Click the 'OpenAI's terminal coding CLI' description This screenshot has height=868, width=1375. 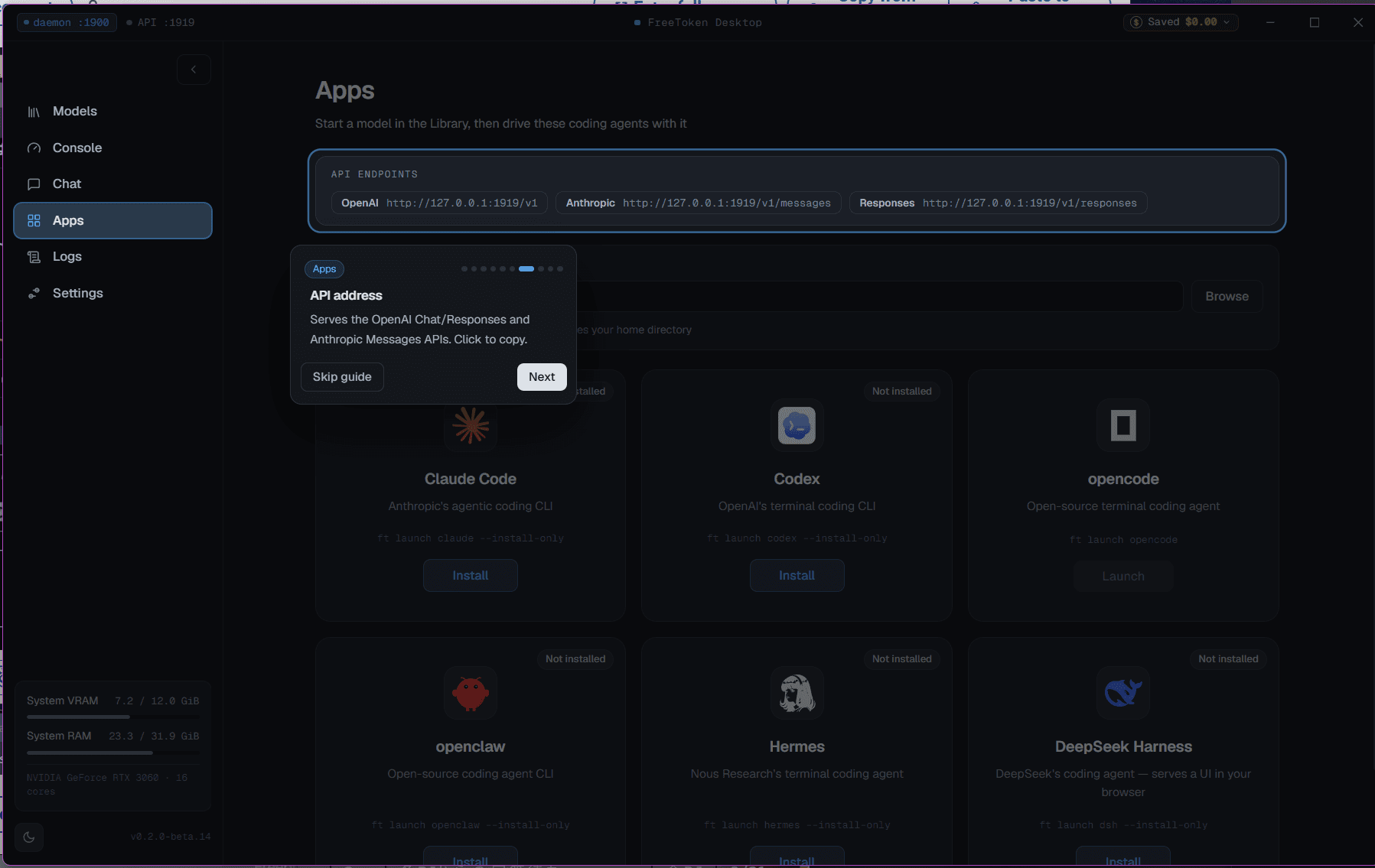797,506
